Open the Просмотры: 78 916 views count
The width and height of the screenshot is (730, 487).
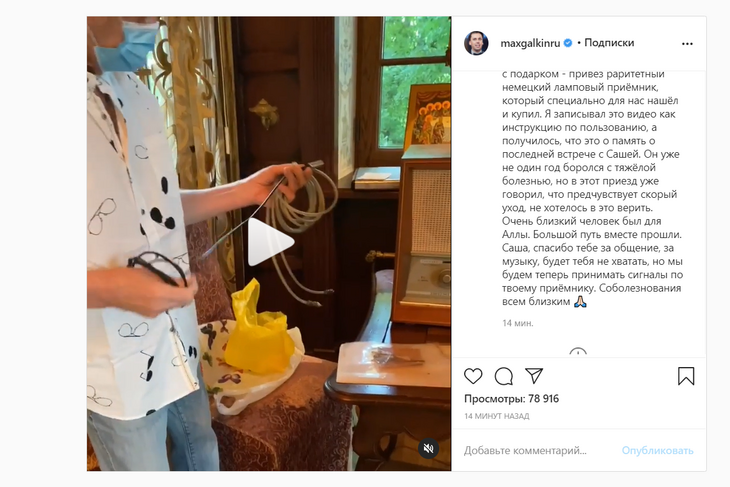point(511,399)
